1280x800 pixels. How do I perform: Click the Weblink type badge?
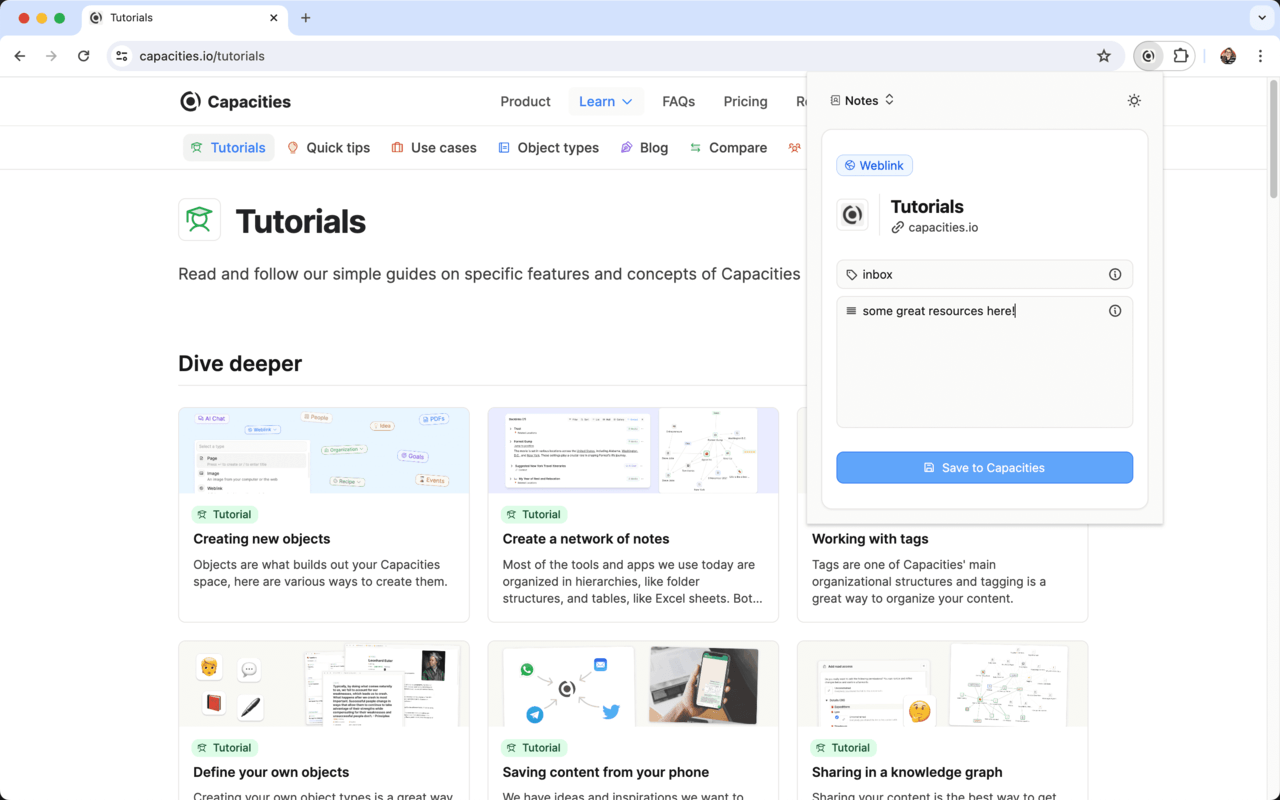(874, 166)
